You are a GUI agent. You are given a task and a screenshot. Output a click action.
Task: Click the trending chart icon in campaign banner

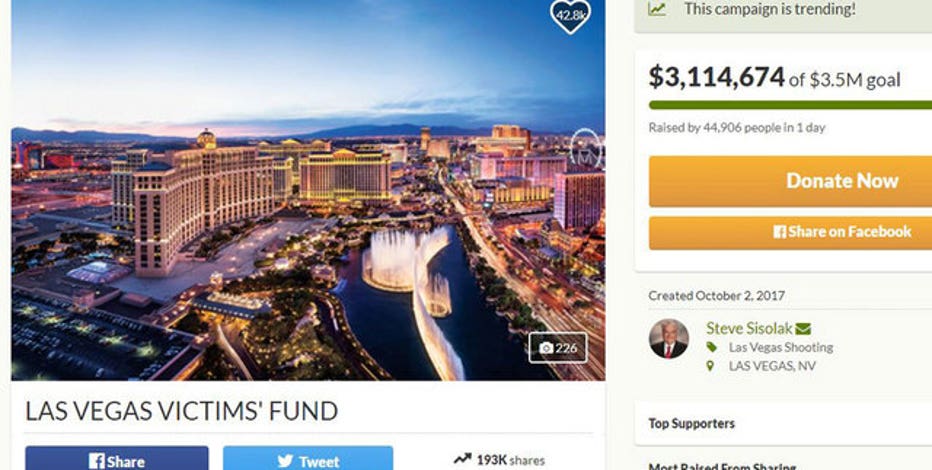point(657,10)
